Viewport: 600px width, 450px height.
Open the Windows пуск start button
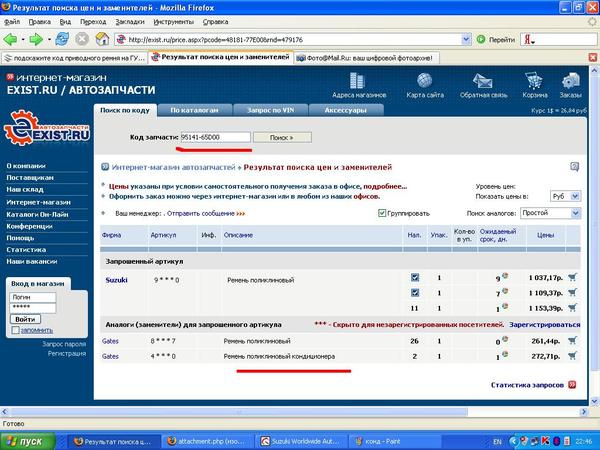click(x=28, y=441)
